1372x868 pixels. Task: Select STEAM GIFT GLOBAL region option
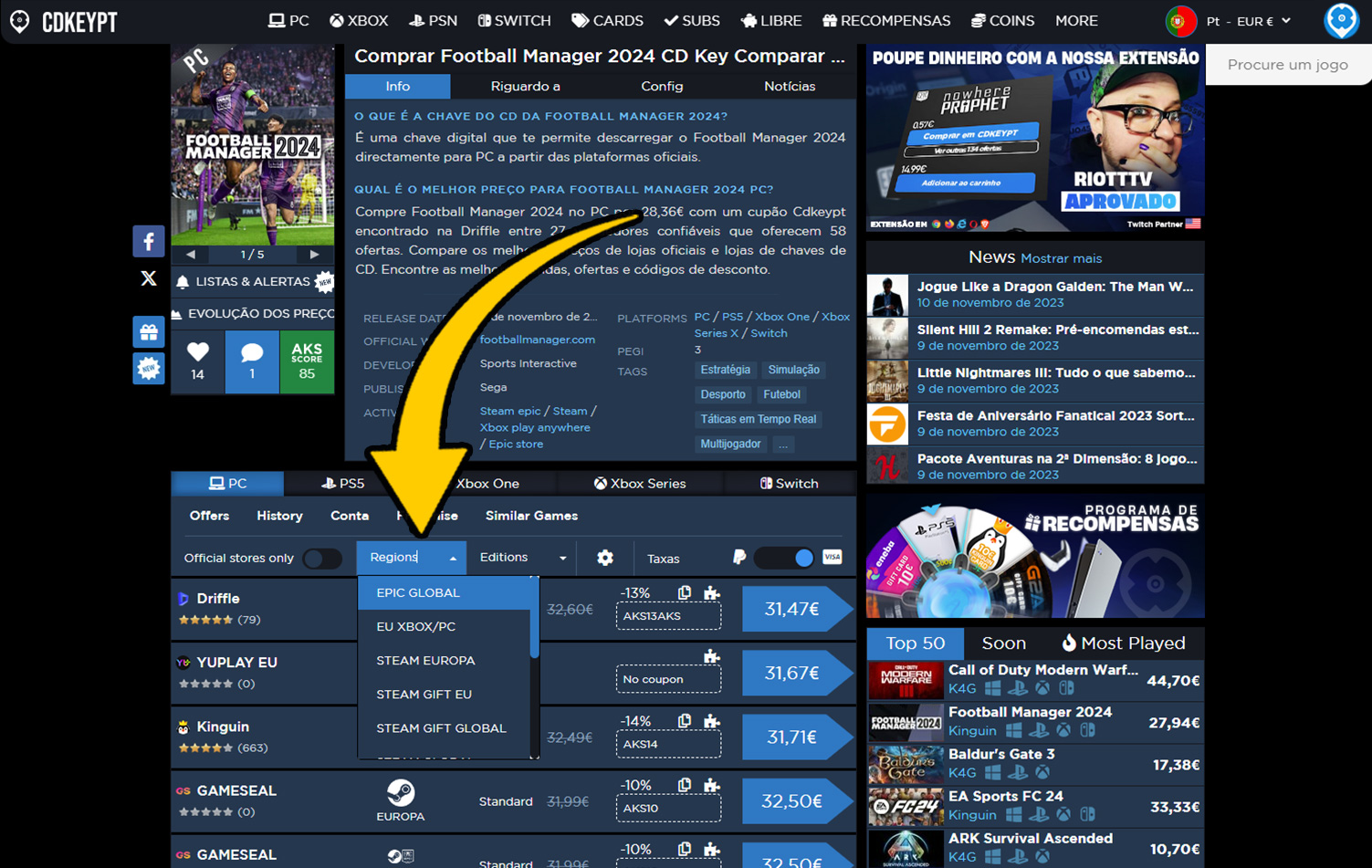point(445,727)
